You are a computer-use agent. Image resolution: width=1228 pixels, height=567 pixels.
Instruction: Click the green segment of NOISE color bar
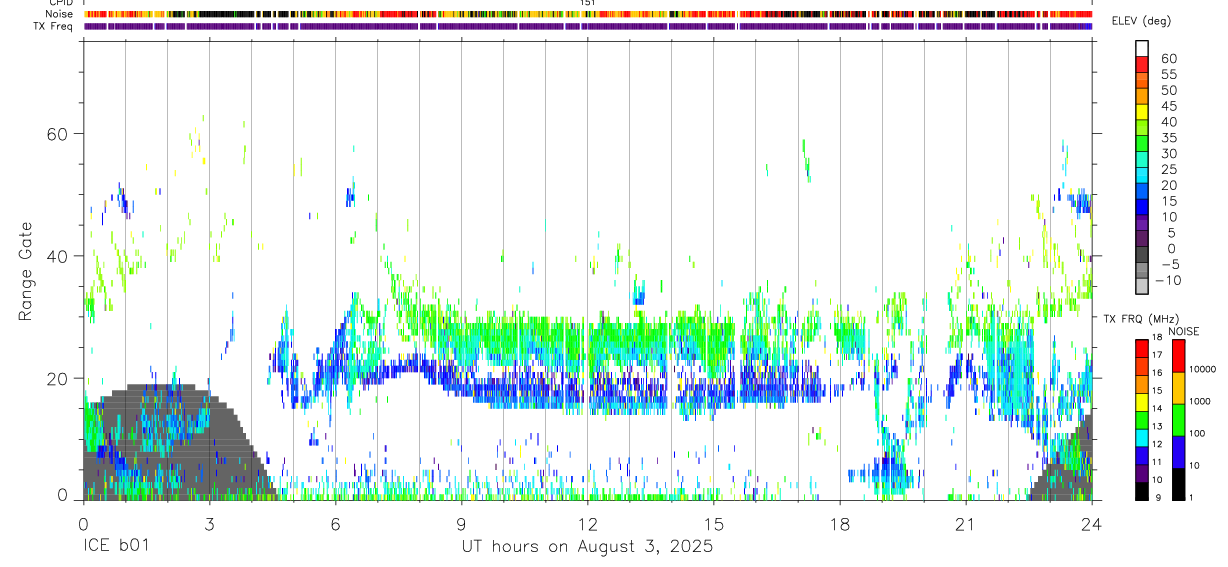1177,420
